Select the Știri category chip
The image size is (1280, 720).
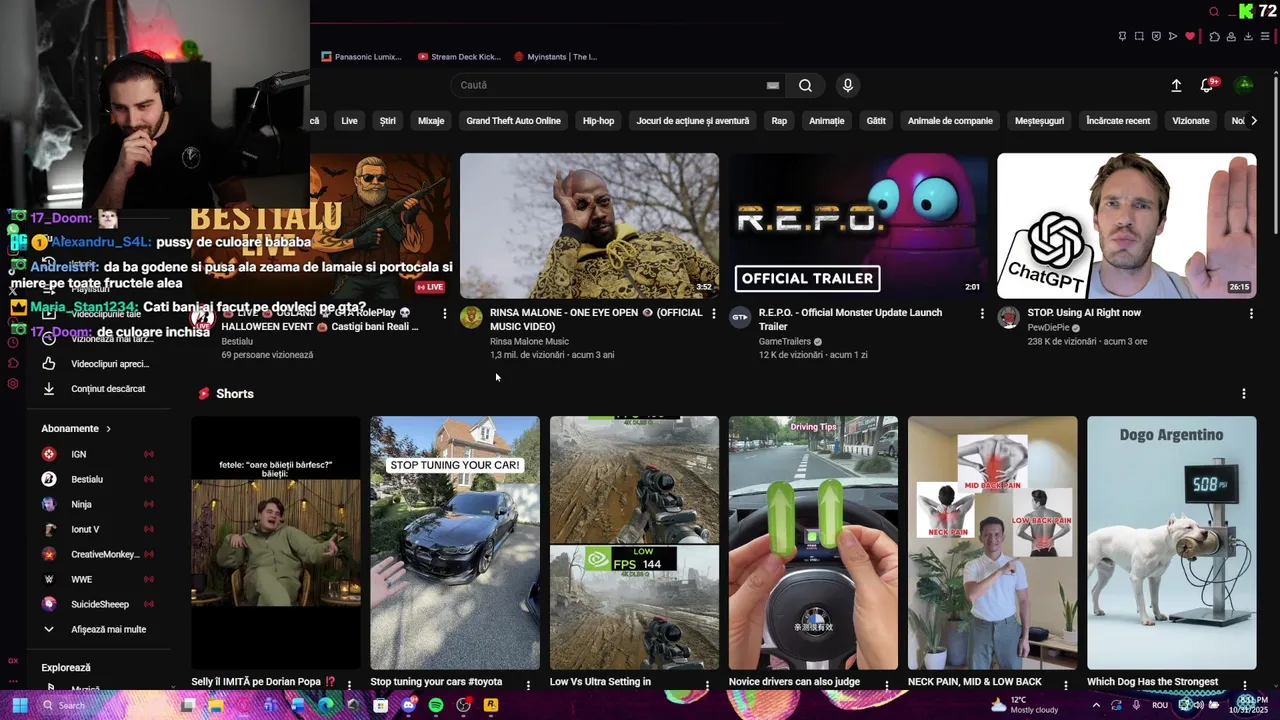[388, 121]
